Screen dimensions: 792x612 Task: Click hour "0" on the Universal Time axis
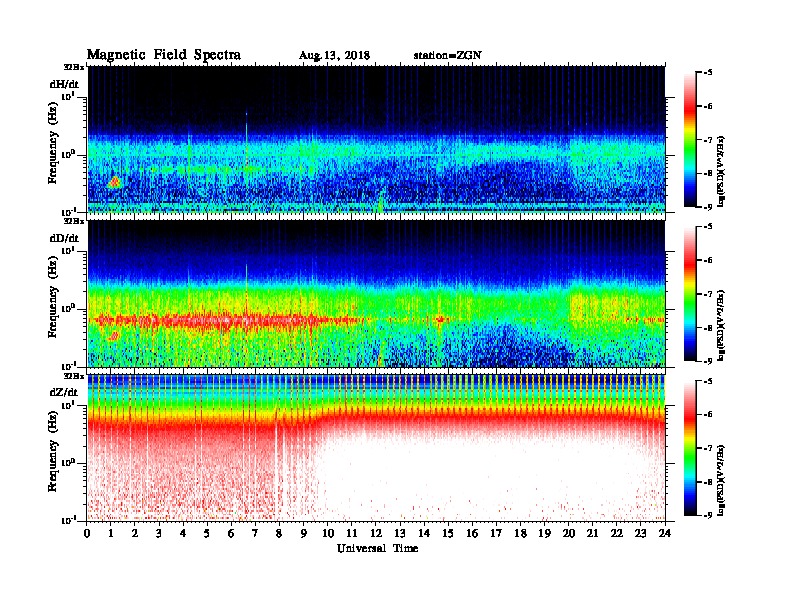(x=87, y=533)
